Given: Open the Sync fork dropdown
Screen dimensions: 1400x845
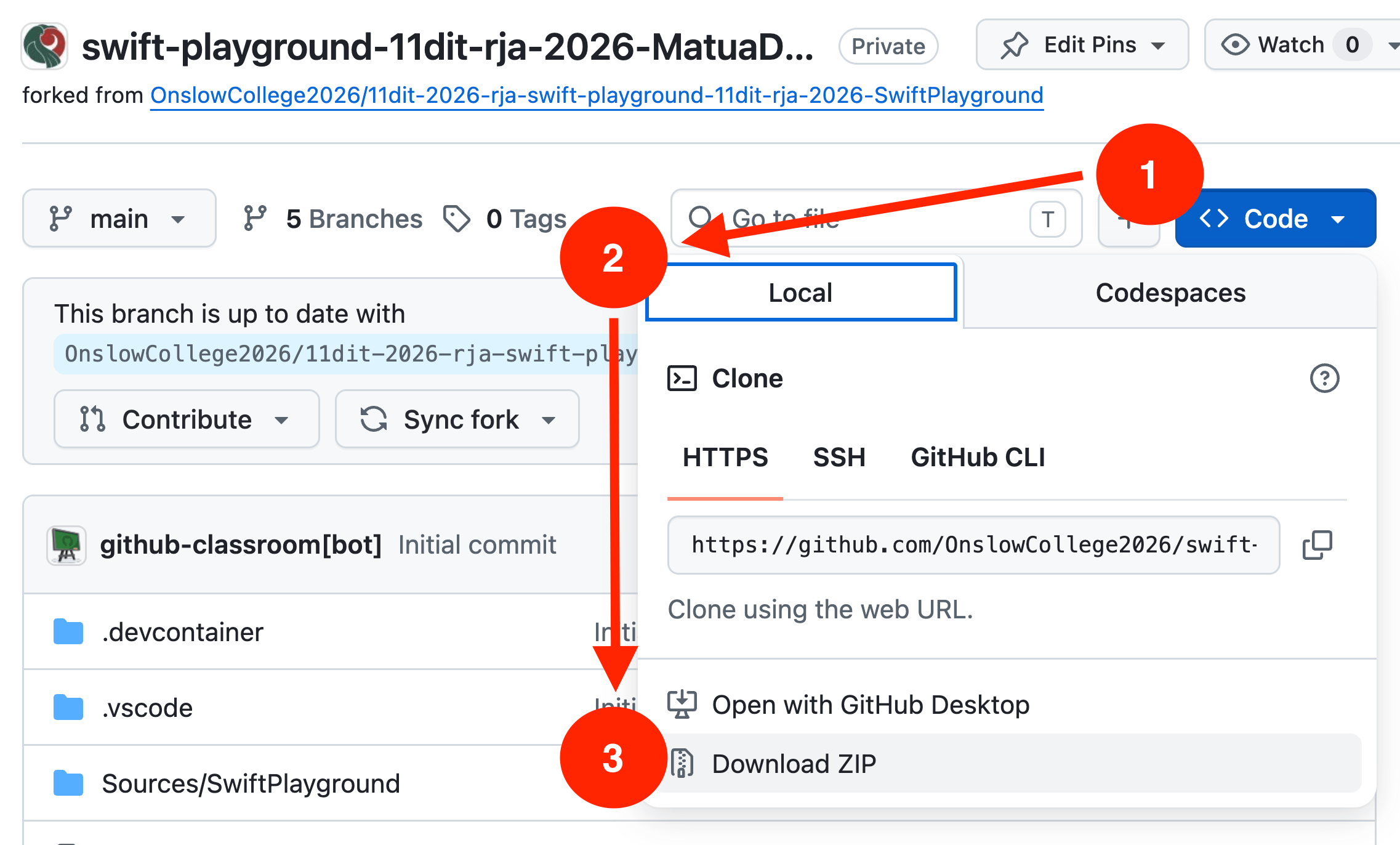Looking at the screenshot, I should (x=457, y=419).
